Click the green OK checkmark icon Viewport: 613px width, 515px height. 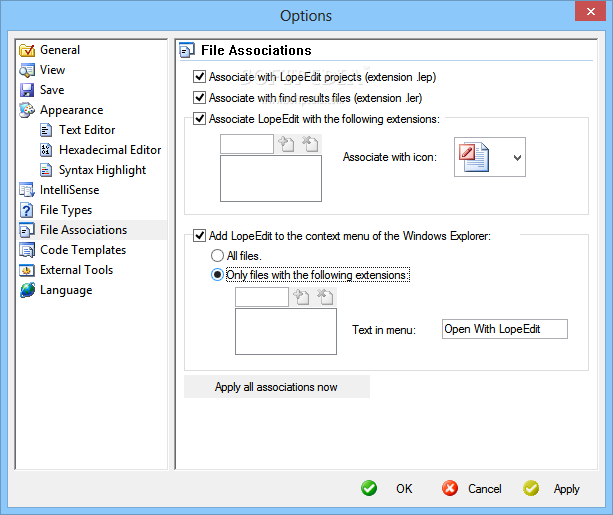[369, 488]
